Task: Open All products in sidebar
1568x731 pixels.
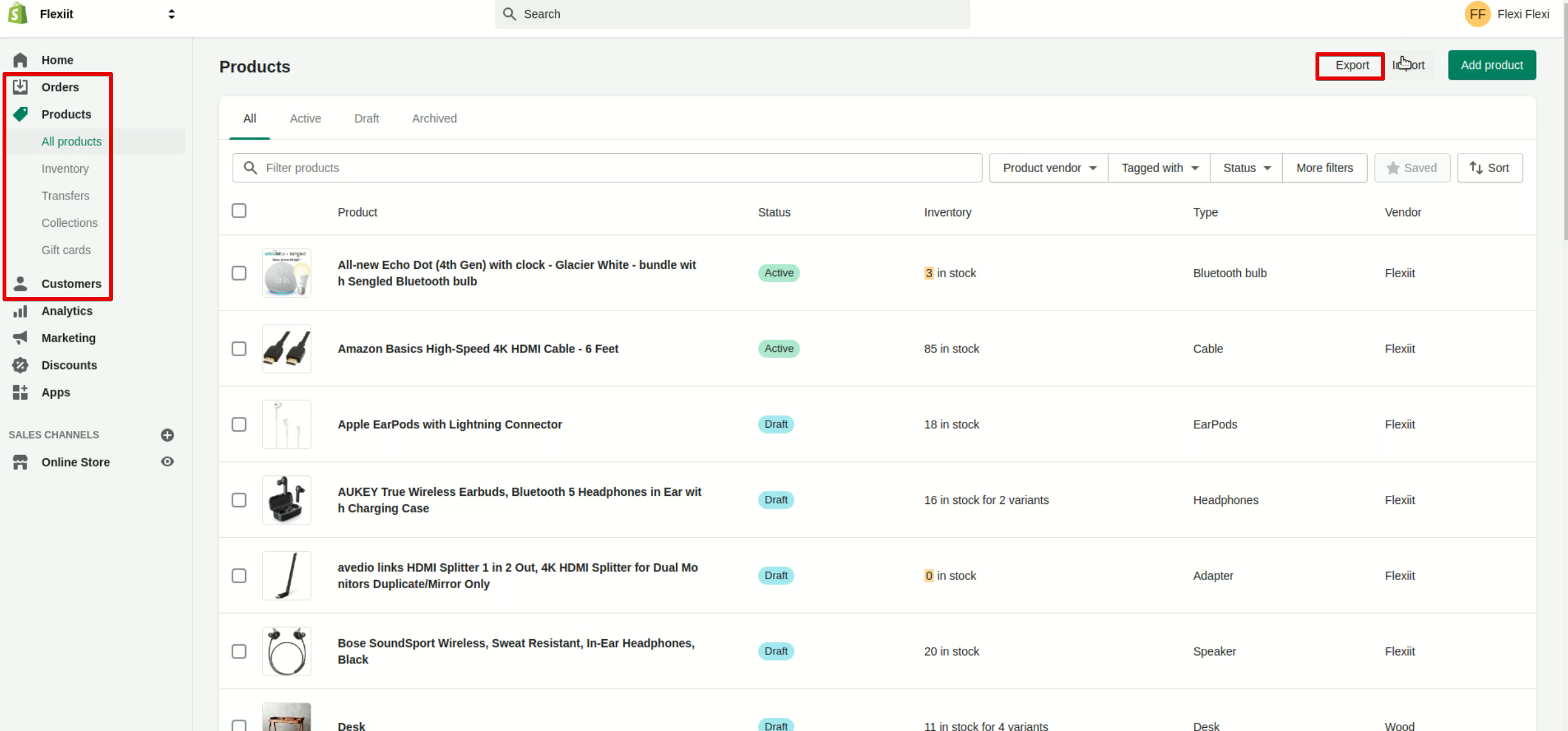Action: (71, 141)
